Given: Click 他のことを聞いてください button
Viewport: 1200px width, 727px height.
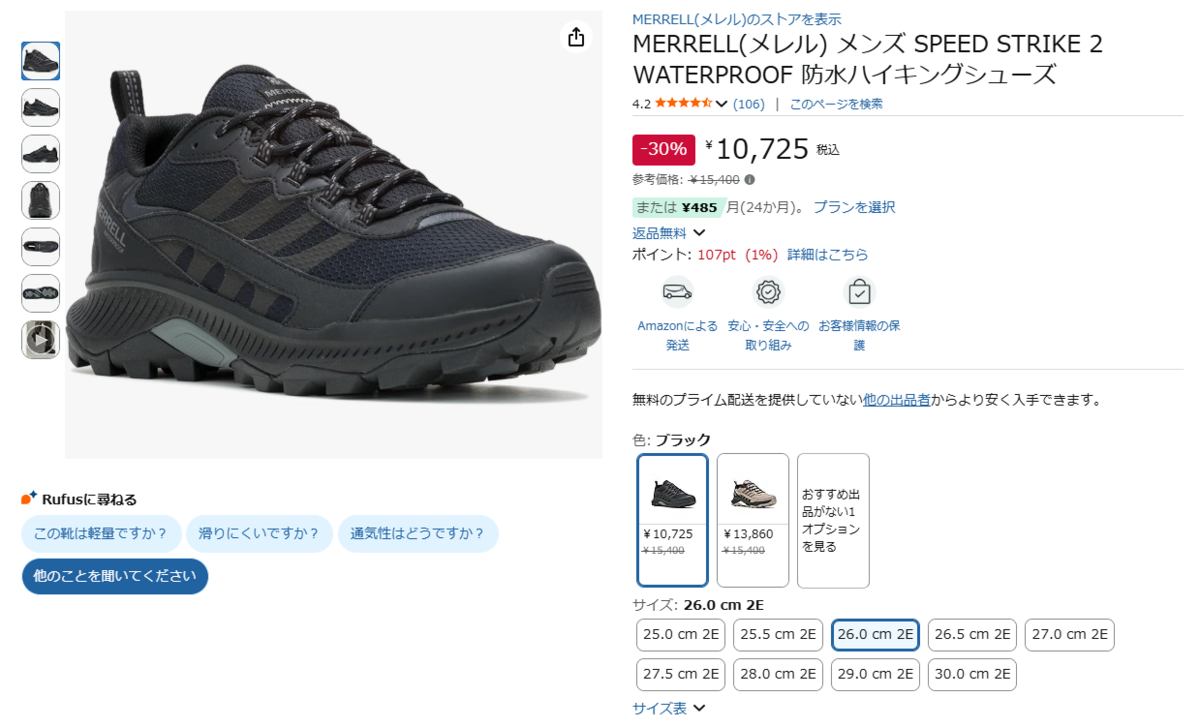Looking at the screenshot, I should point(115,576).
